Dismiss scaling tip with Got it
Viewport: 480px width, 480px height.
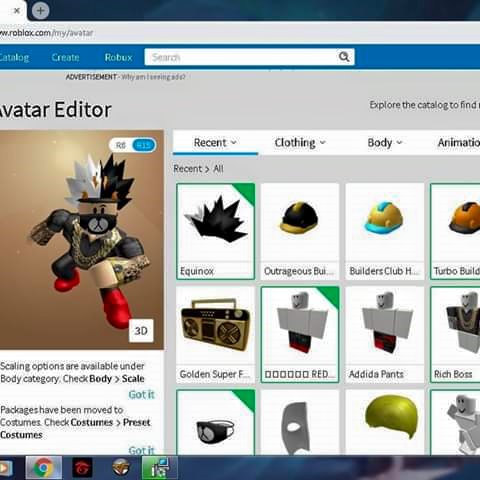[141, 395]
